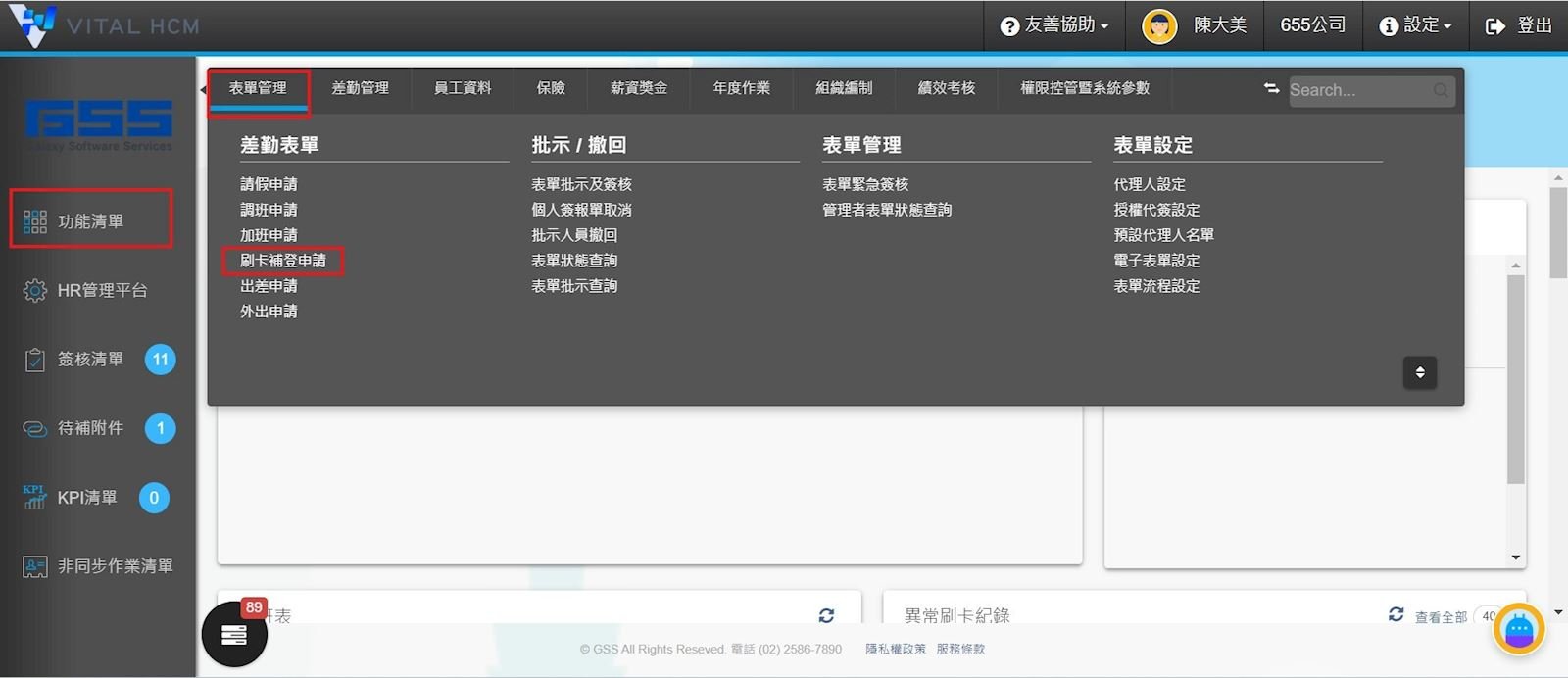Open 刷卡補登申請 form link

(283, 261)
